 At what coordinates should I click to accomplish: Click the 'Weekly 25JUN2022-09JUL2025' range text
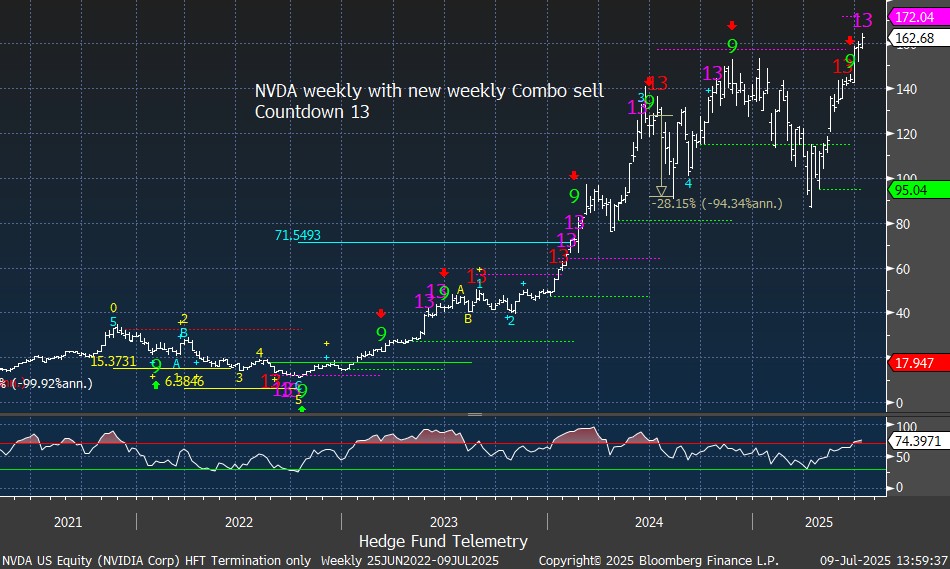pos(410,561)
